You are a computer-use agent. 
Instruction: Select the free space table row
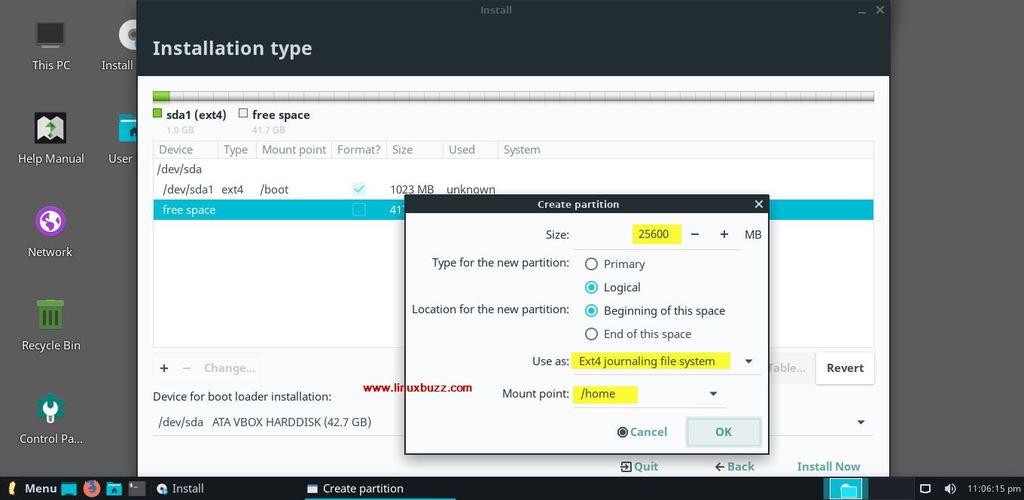coord(279,210)
